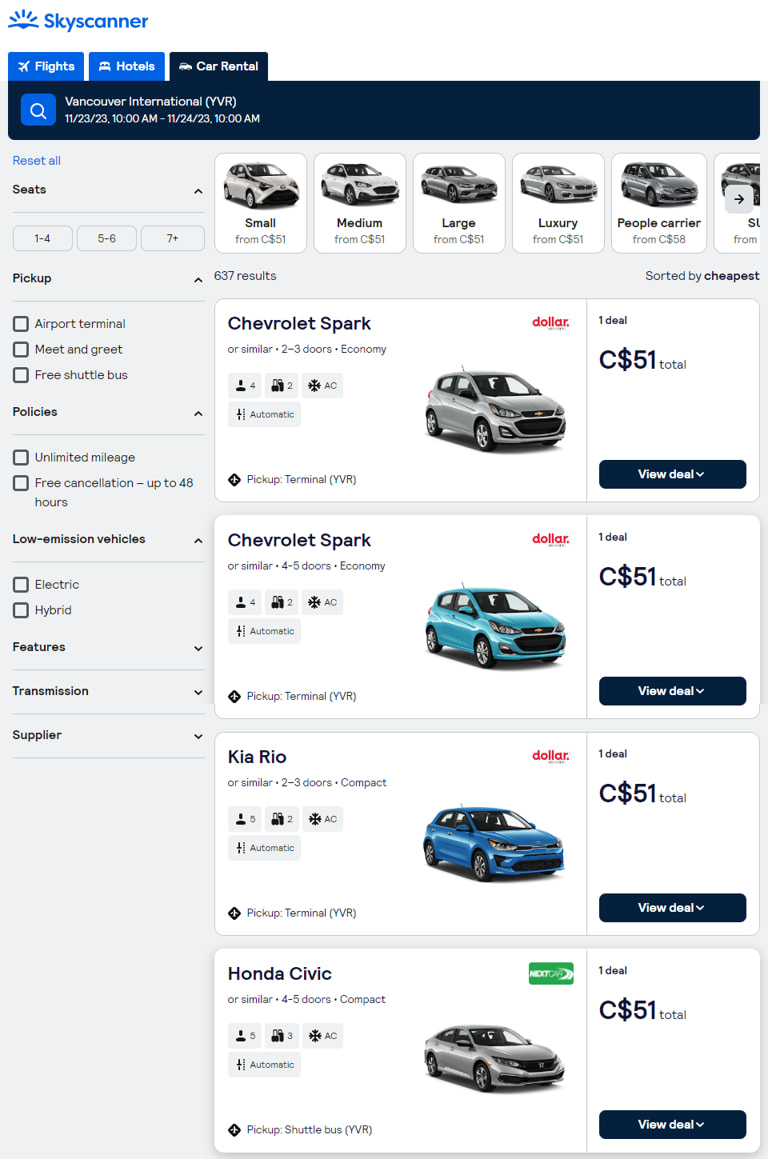Check the Meet and greet filter
This screenshot has width=768, height=1159.
click(x=21, y=350)
